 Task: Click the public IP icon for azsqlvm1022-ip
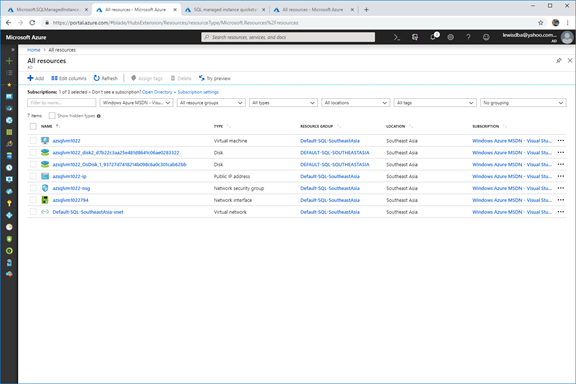(45, 176)
